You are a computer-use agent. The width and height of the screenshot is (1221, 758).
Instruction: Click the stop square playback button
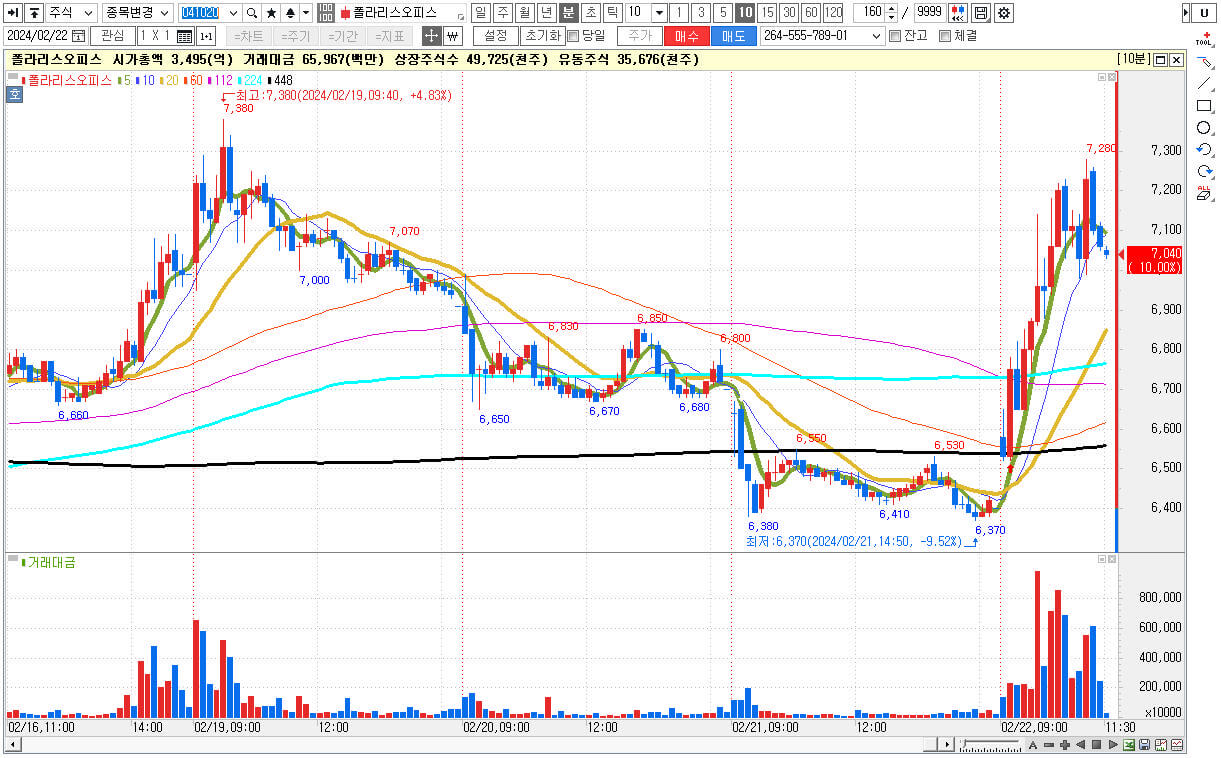[x=1096, y=745]
